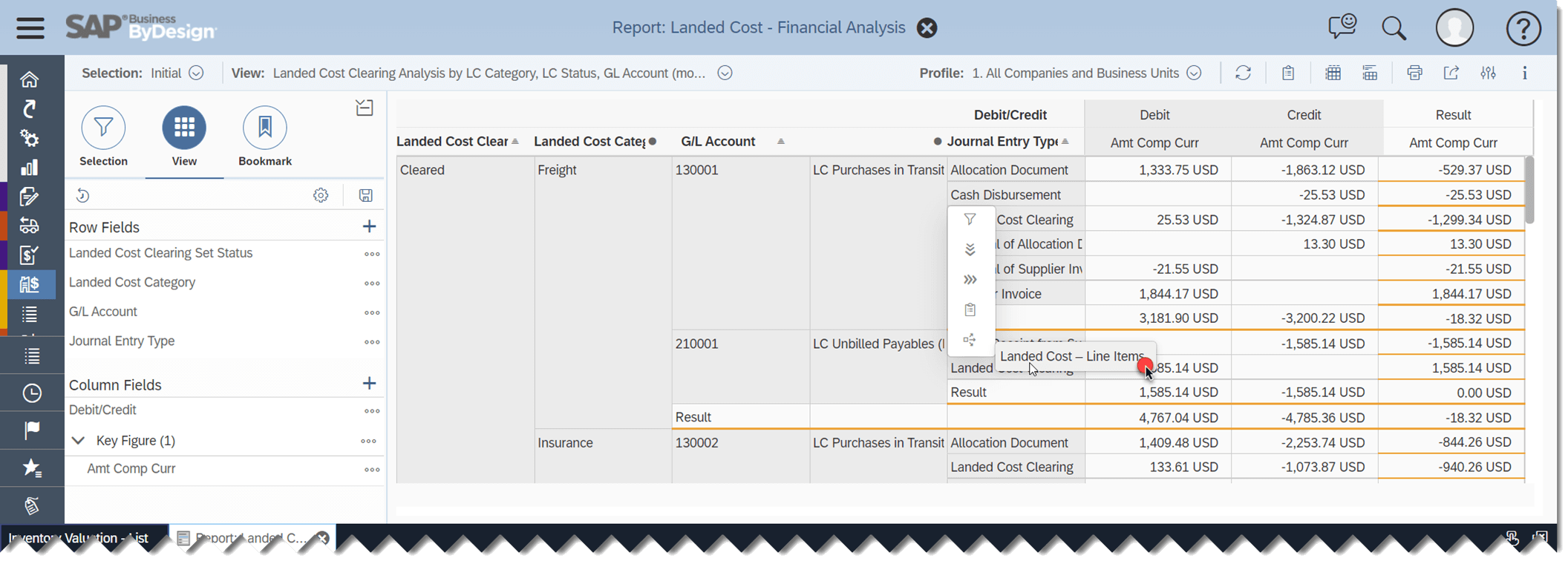Open the Profile dropdown arrow
This screenshot has width=1568, height=564.
click(1194, 73)
